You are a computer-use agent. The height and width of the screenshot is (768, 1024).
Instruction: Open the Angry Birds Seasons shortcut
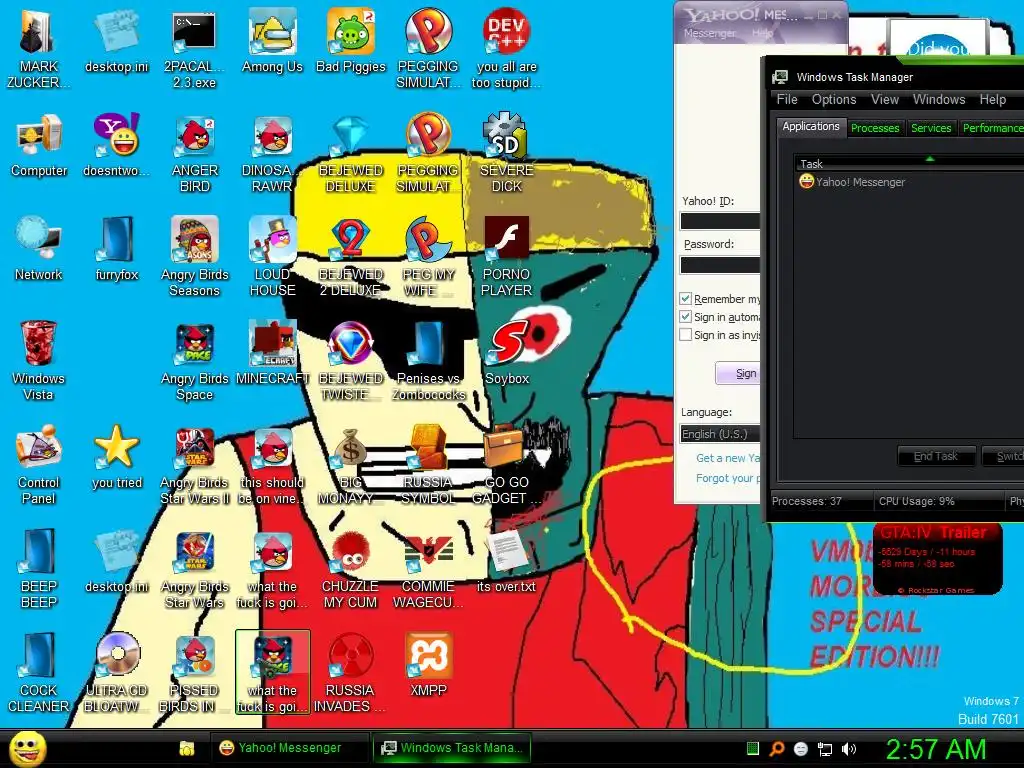195,256
